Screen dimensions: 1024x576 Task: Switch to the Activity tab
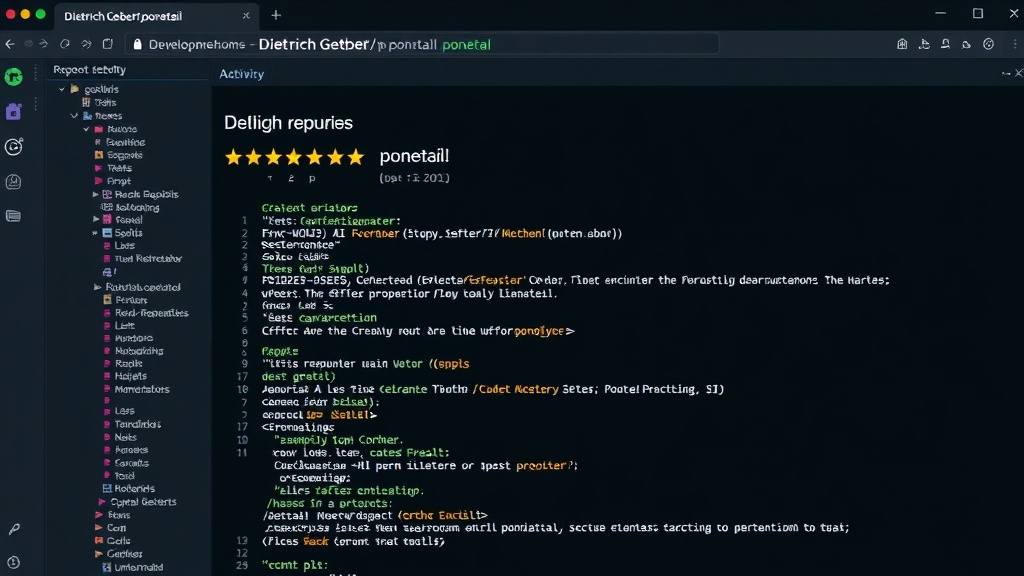(242, 74)
